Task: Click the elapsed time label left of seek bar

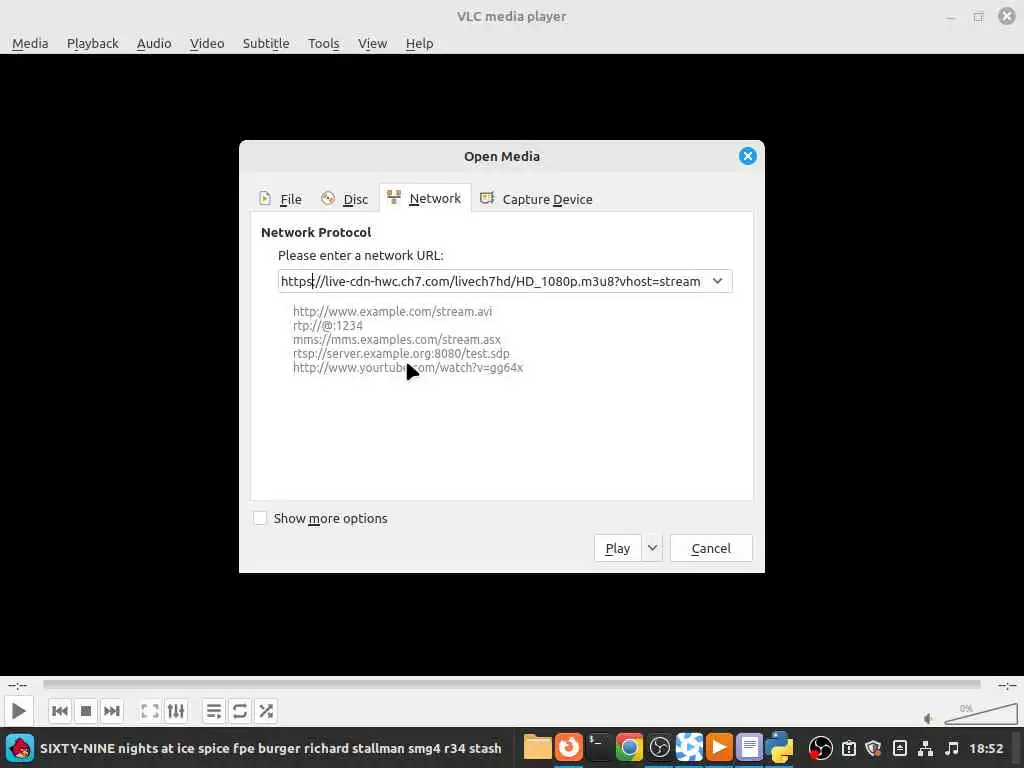Action: point(18,685)
